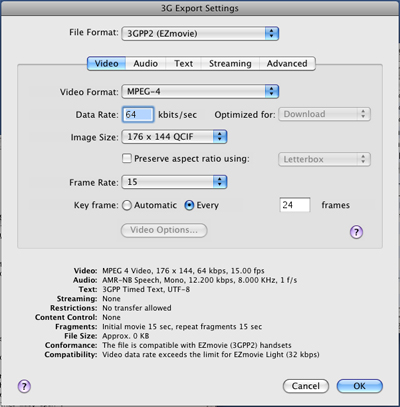
Task: Switch to the Audio tab
Action: (145, 63)
